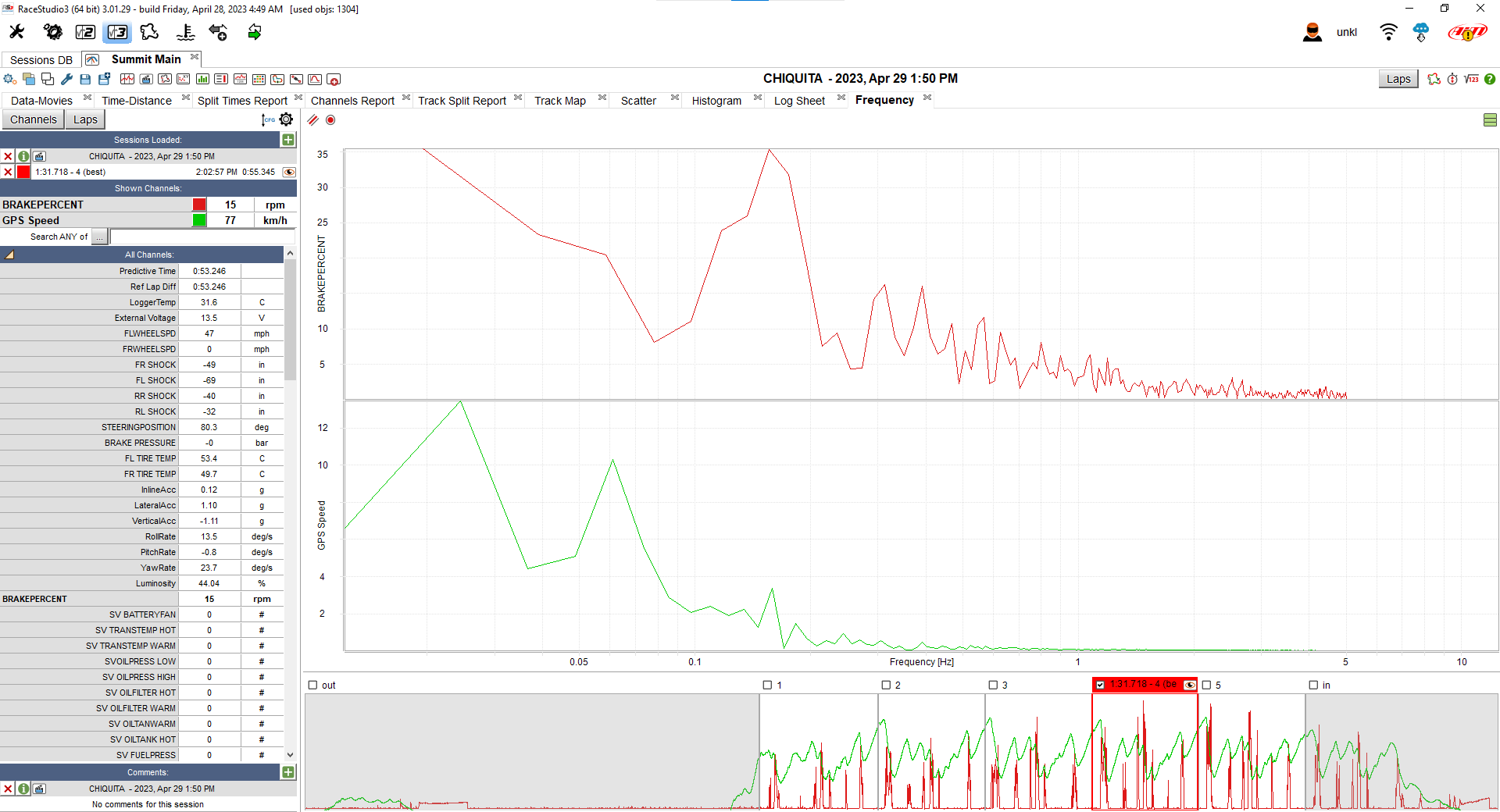Open the RS2 Analysis icon
This screenshot has height=812, width=1500.
click(85, 32)
